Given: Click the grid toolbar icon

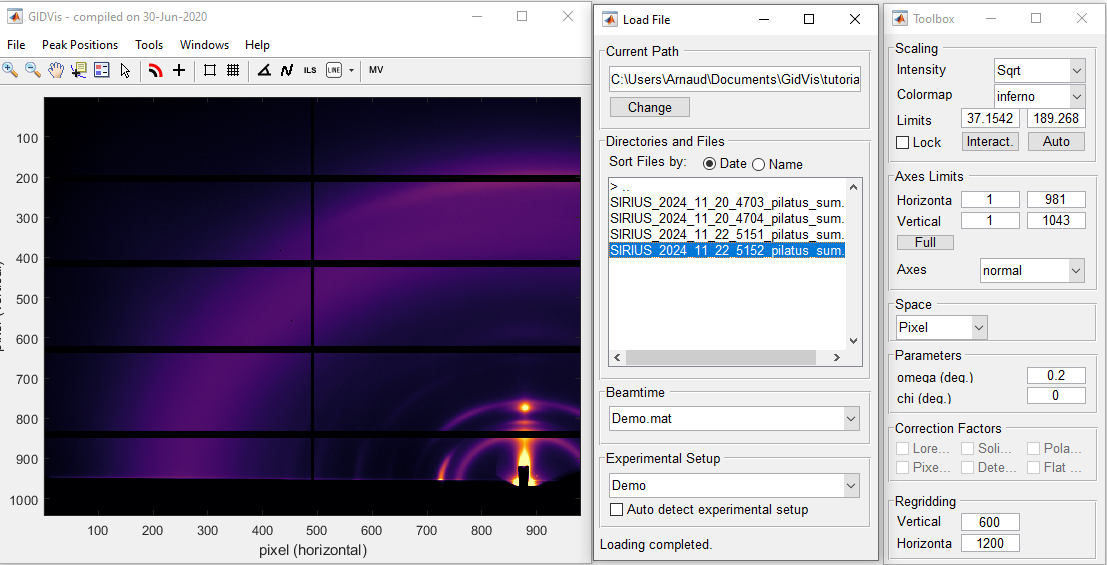Looking at the screenshot, I should click(x=233, y=70).
